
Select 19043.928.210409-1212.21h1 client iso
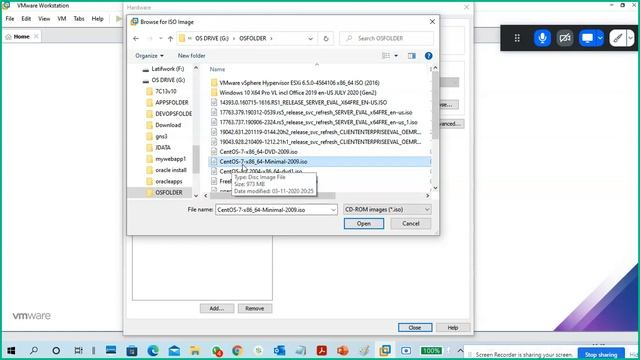(x=320, y=142)
